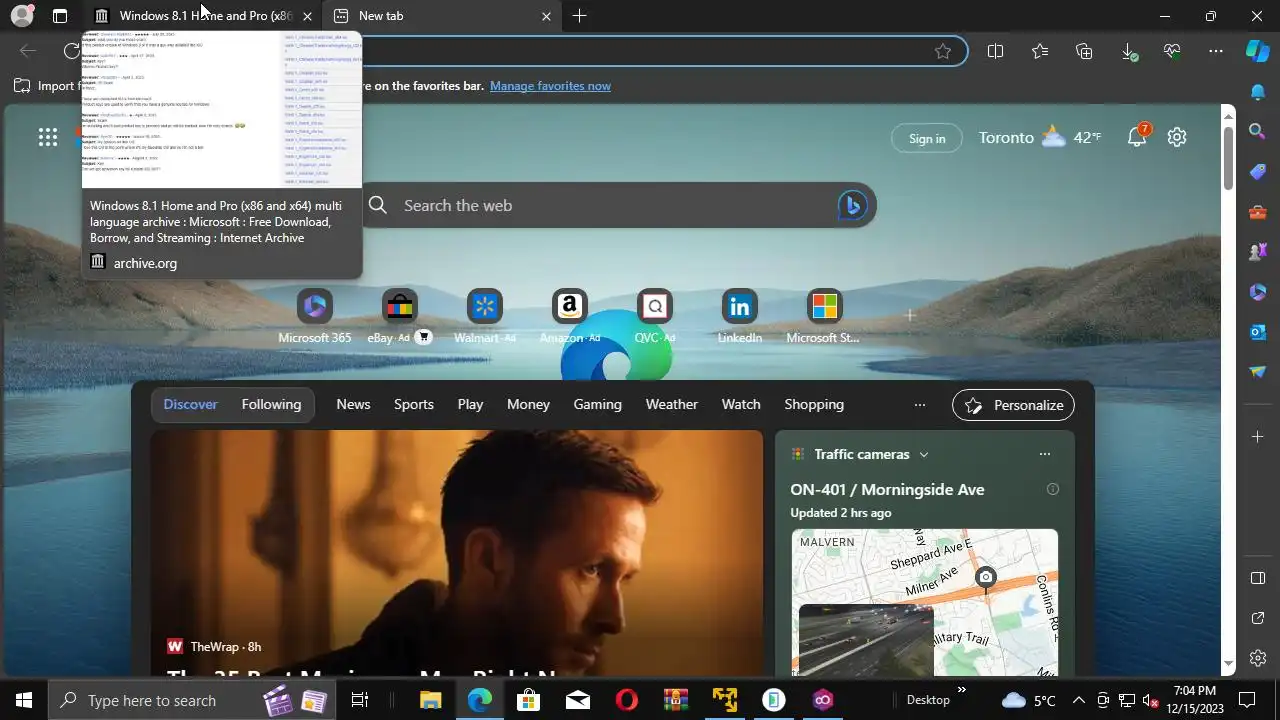Open the browser profile avatar
Viewport: 1280px width, 720px height.
click(x=21, y=16)
